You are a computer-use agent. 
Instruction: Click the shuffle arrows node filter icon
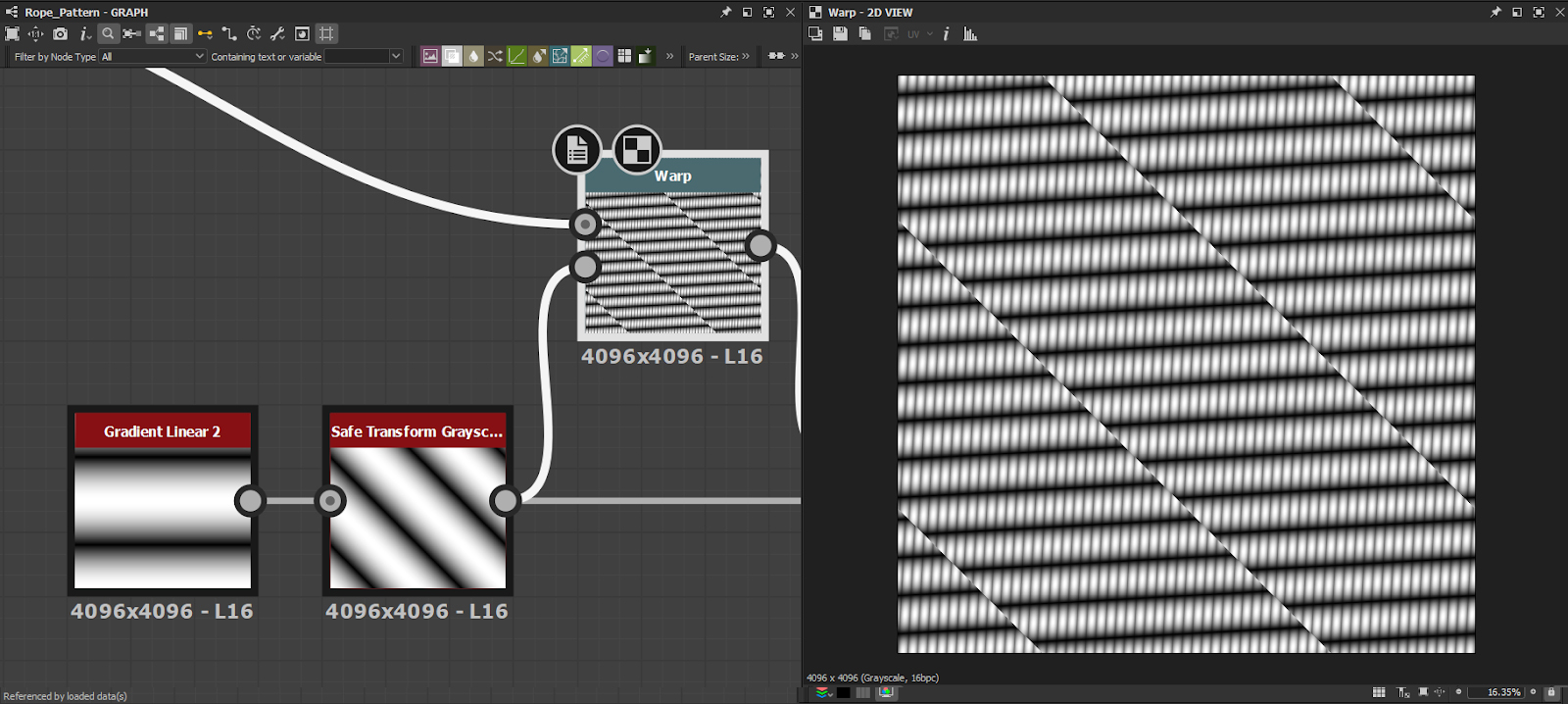(x=495, y=56)
